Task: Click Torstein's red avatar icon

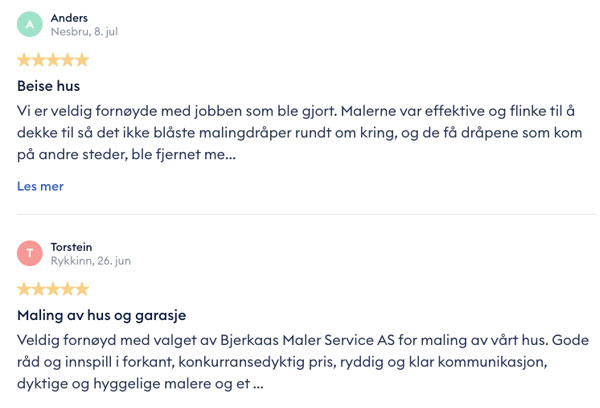Action: (31, 253)
